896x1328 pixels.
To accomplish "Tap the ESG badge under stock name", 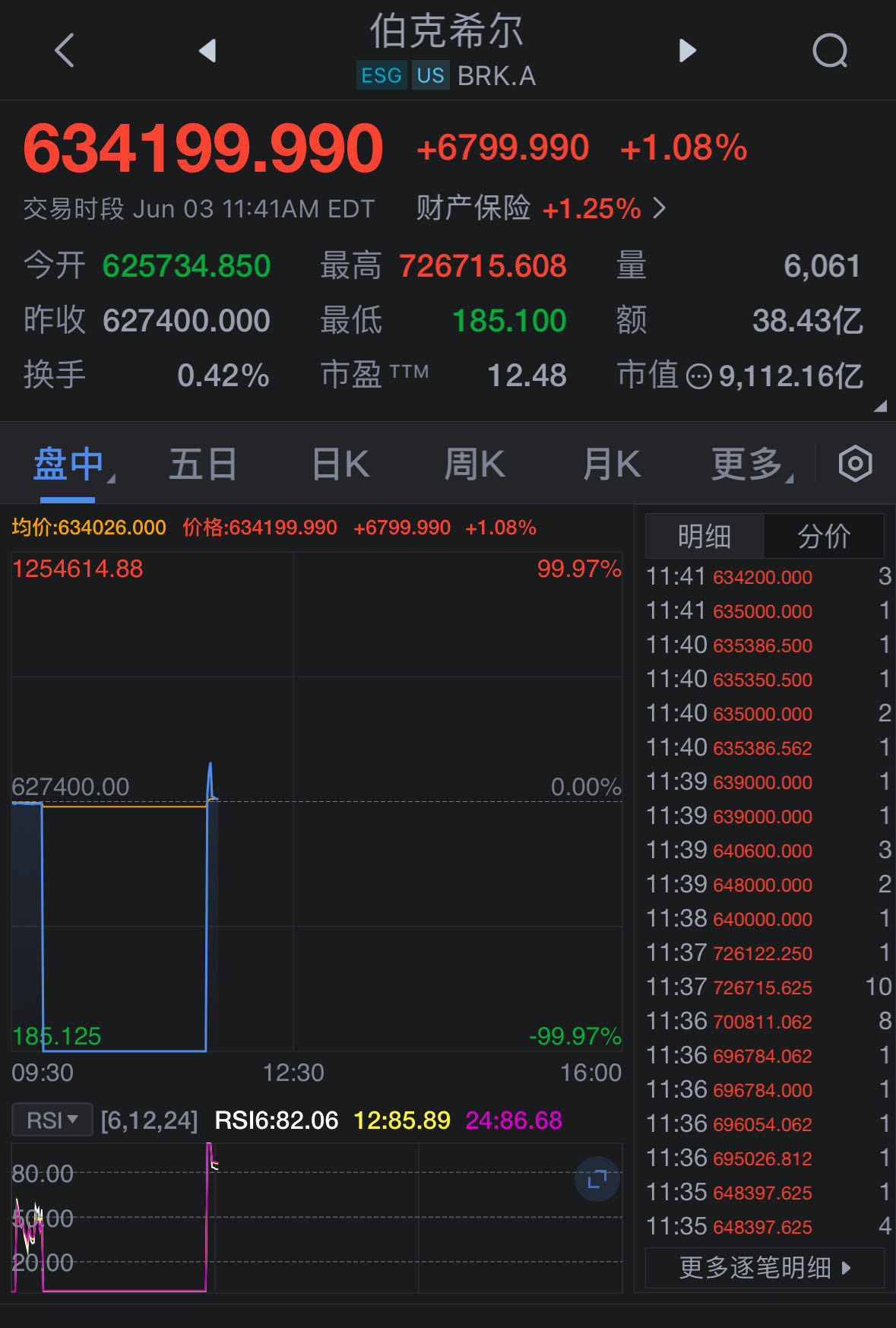I will (x=382, y=76).
